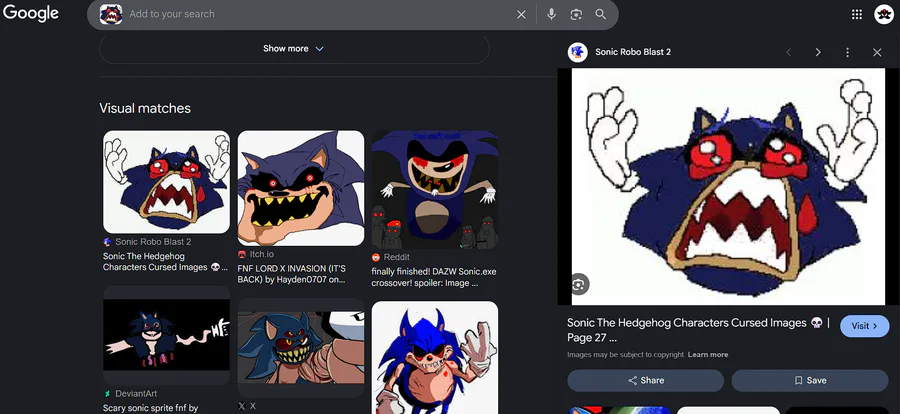This screenshot has width=900, height=414.
Task: Open 'Learn more' about image copyright
Action: (x=708, y=355)
